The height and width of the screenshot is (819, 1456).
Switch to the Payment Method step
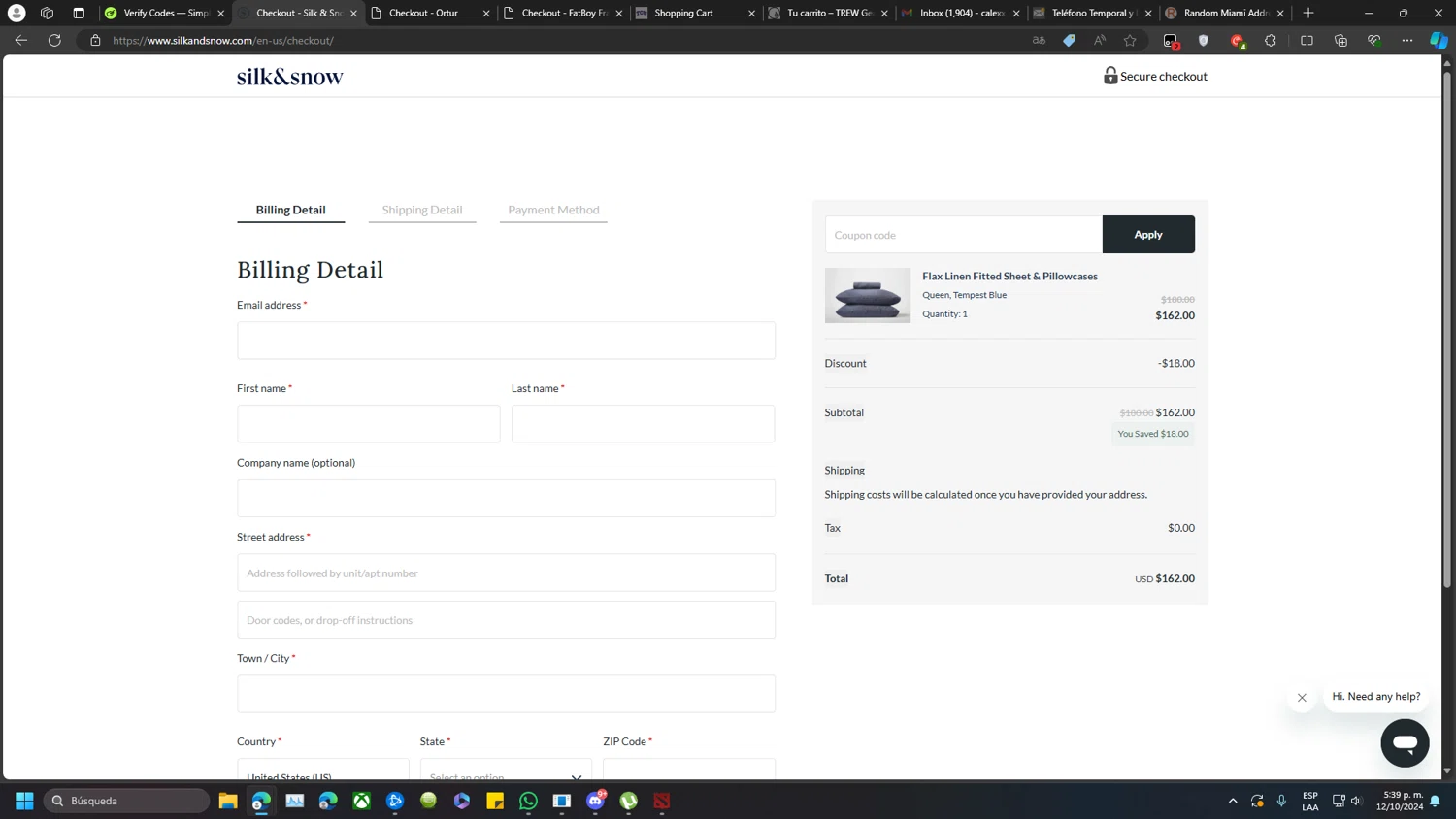click(553, 210)
